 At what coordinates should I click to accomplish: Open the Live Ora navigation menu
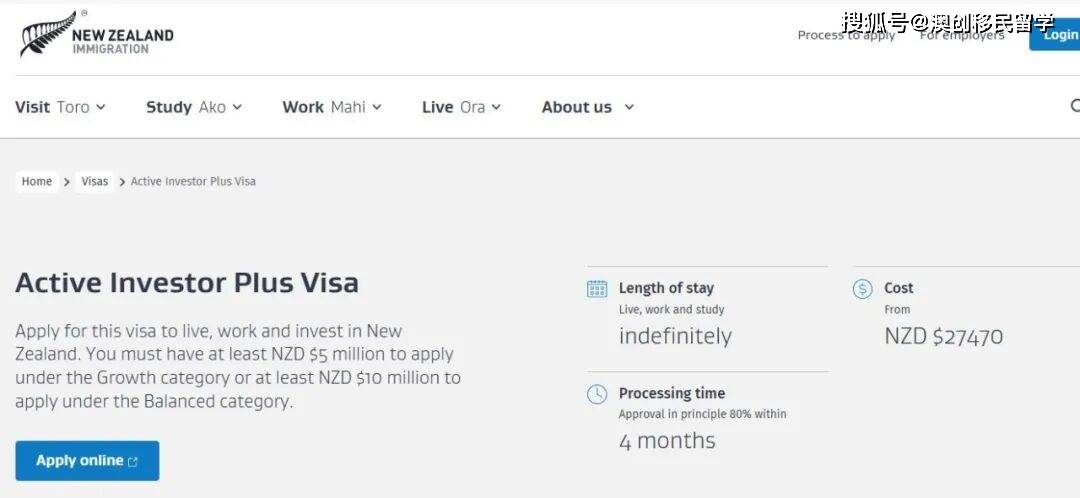(x=461, y=107)
